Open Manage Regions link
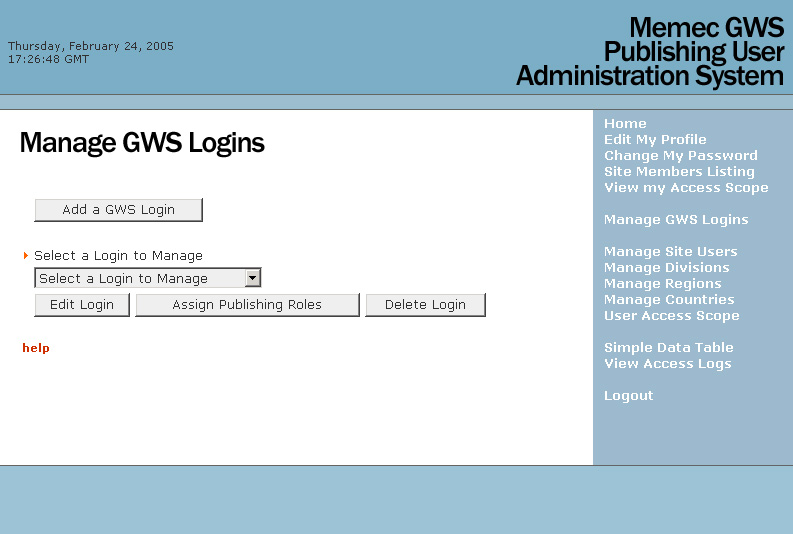Screen dimensions: 793x534 click(663, 284)
